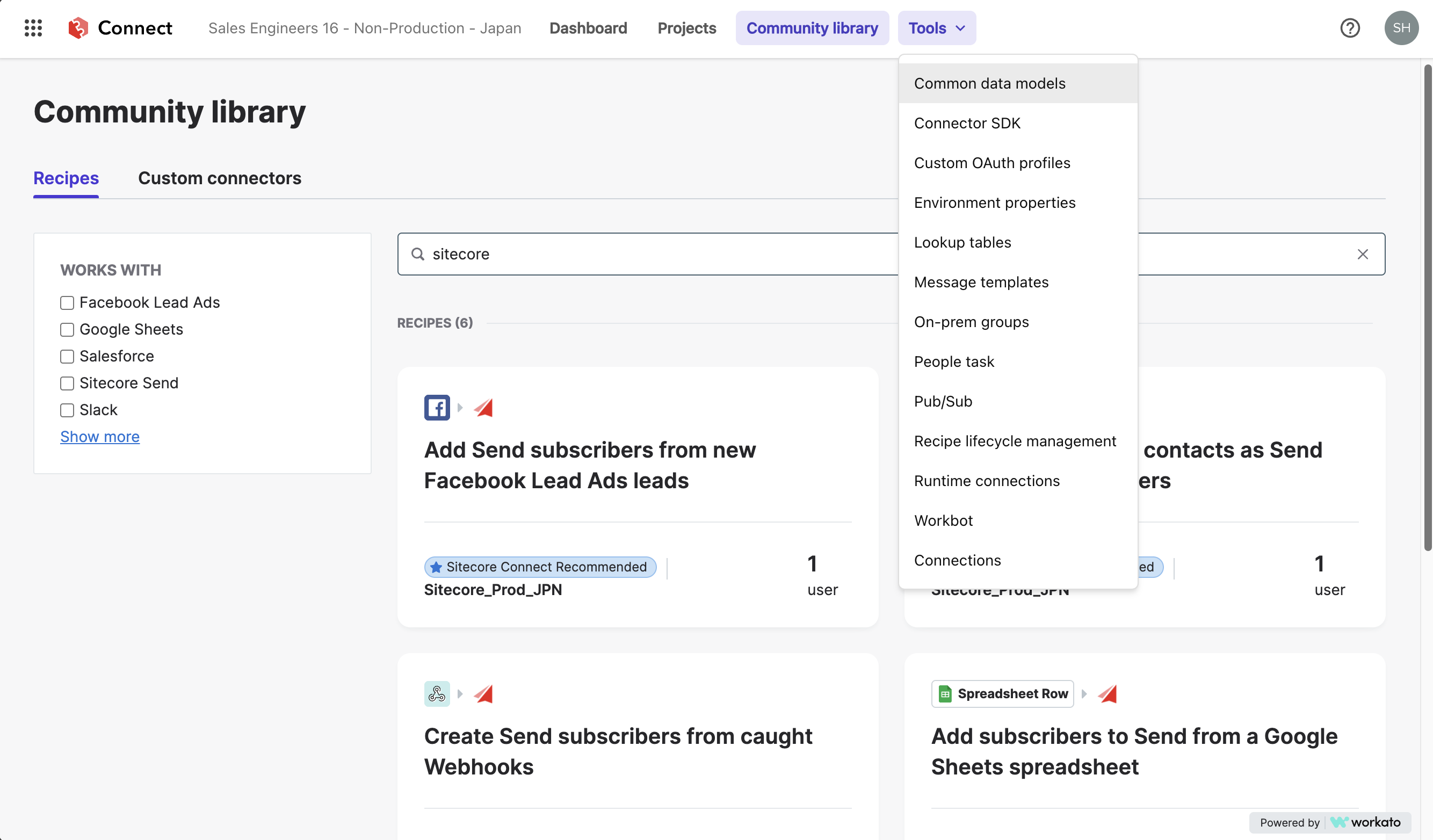Viewport: 1433px width, 840px height.
Task: Check the Slack filter
Action: click(x=67, y=410)
